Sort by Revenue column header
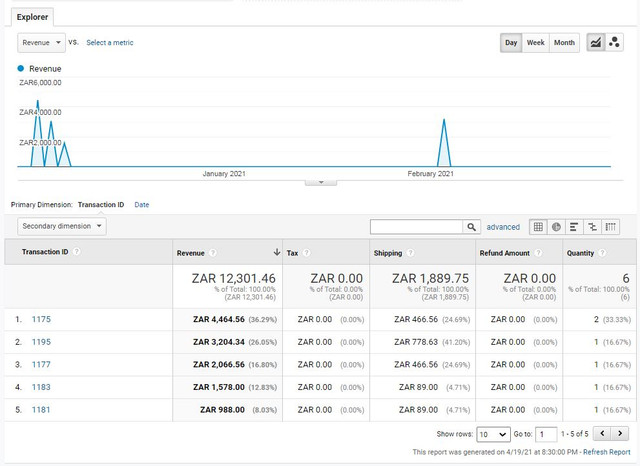 [190, 253]
